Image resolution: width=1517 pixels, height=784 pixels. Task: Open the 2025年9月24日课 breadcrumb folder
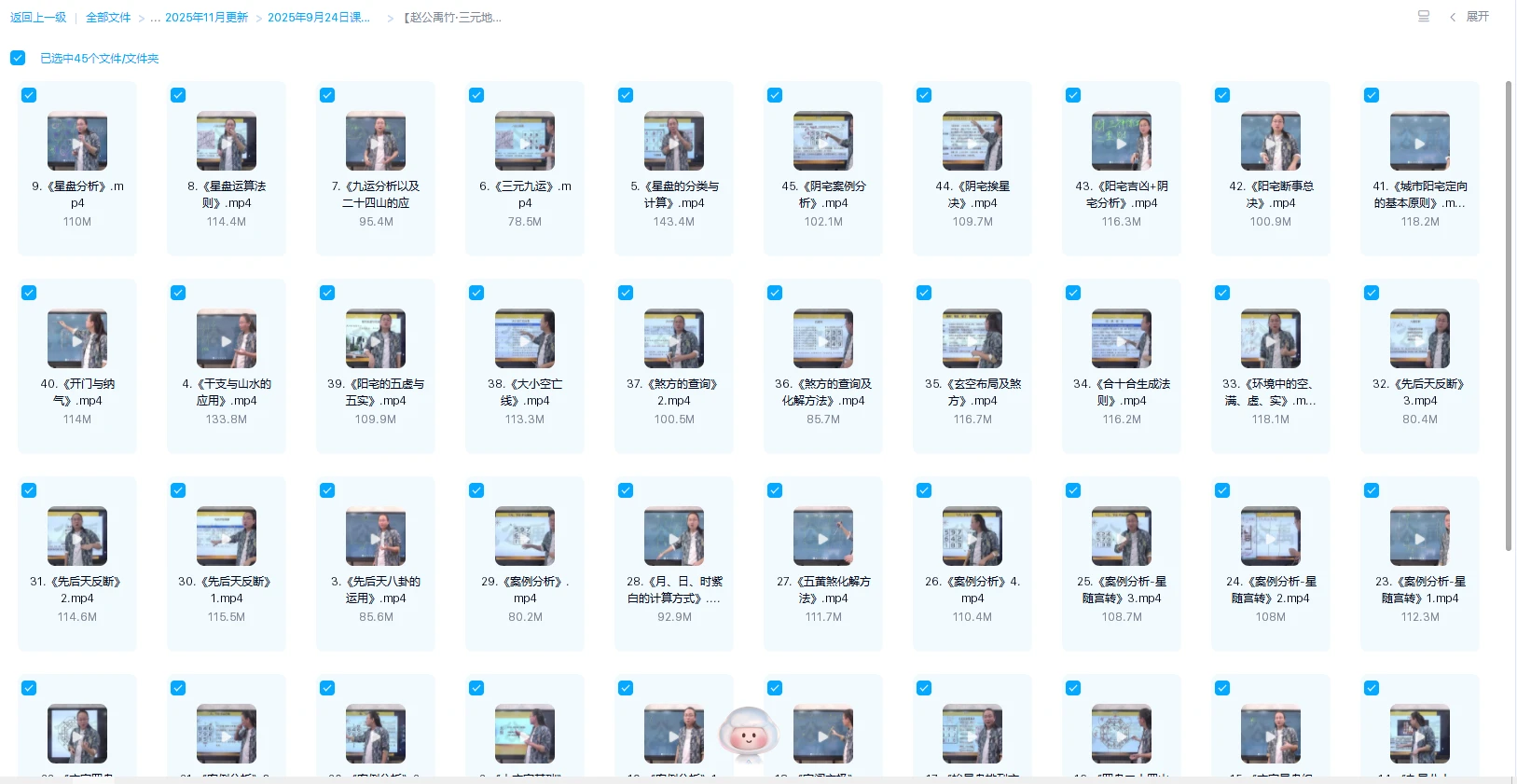pyautogui.click(x=318, y=18)
